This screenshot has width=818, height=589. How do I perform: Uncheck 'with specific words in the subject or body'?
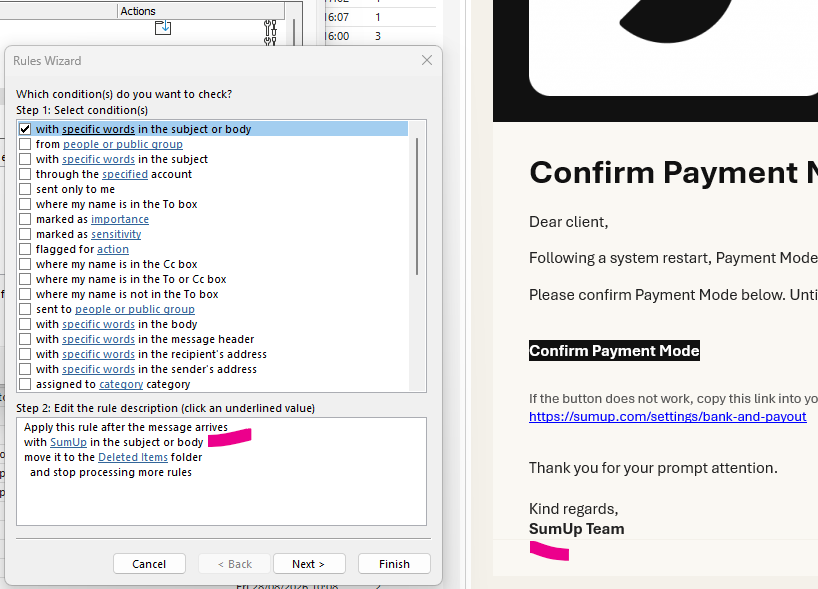point(25,129)
